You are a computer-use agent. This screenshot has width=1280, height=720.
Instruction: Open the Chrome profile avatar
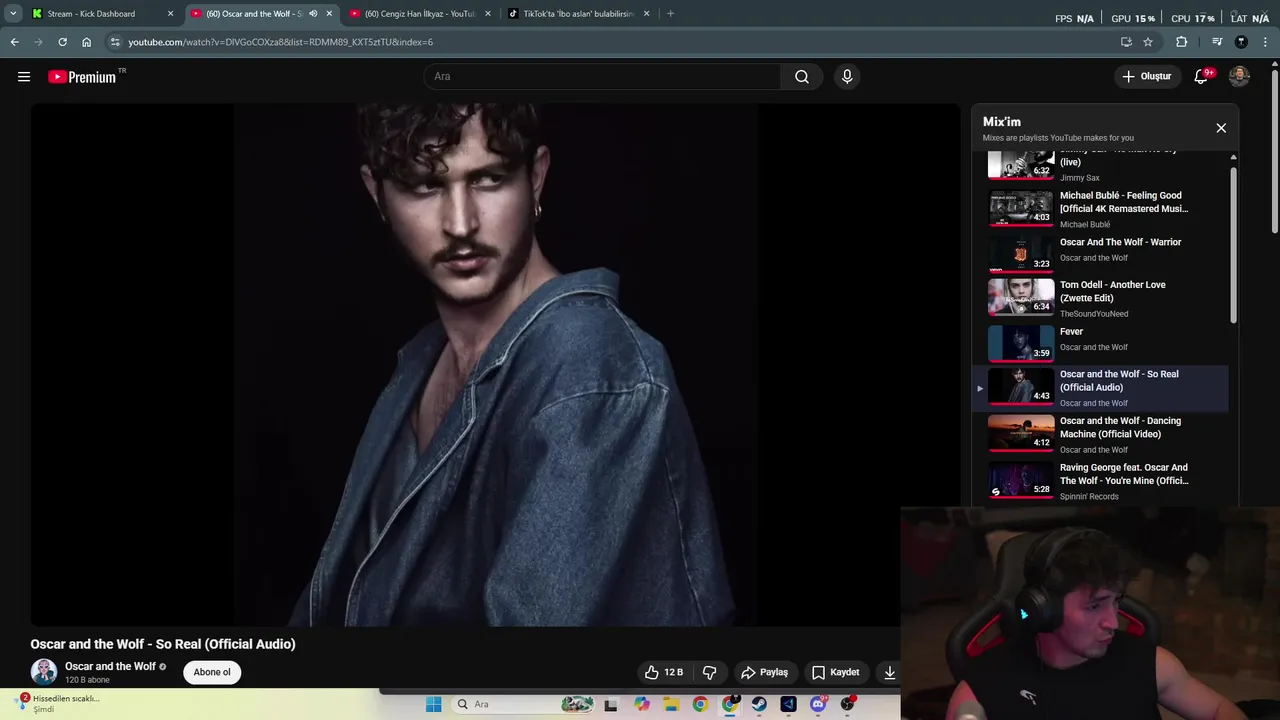(1241, 42)
